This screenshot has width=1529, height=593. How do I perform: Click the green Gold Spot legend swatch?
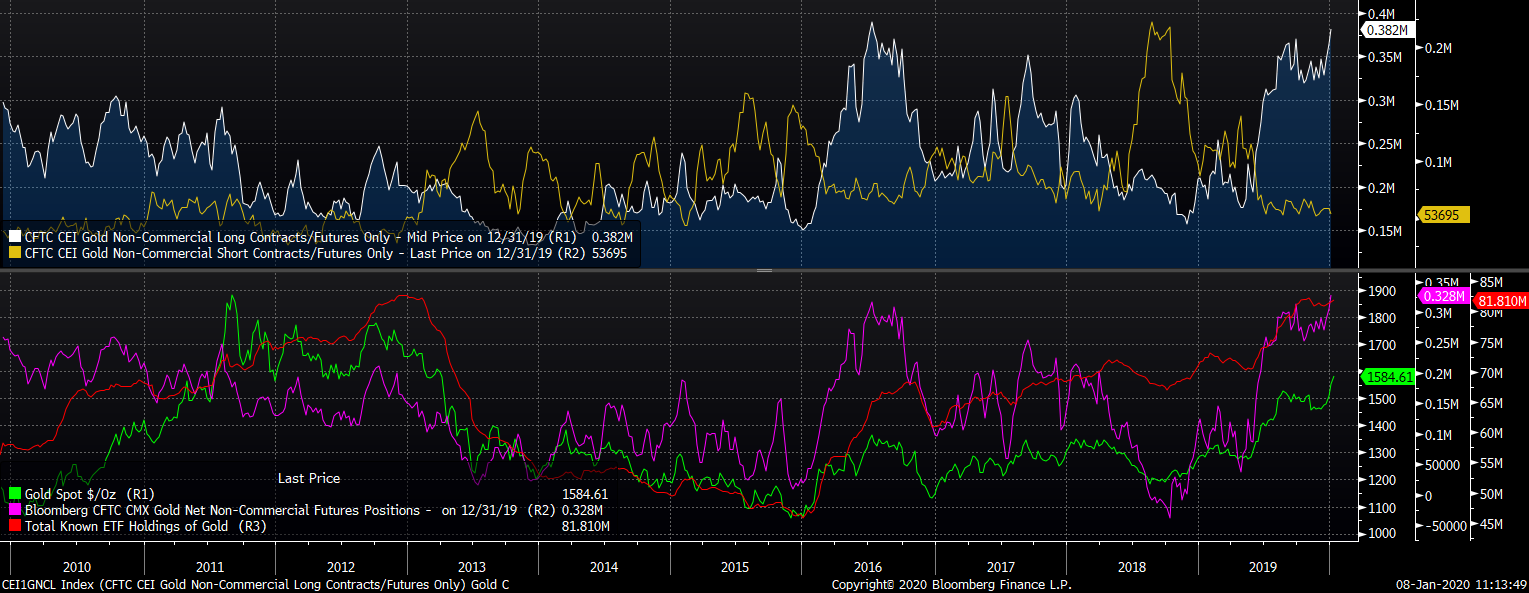[14, 494]
